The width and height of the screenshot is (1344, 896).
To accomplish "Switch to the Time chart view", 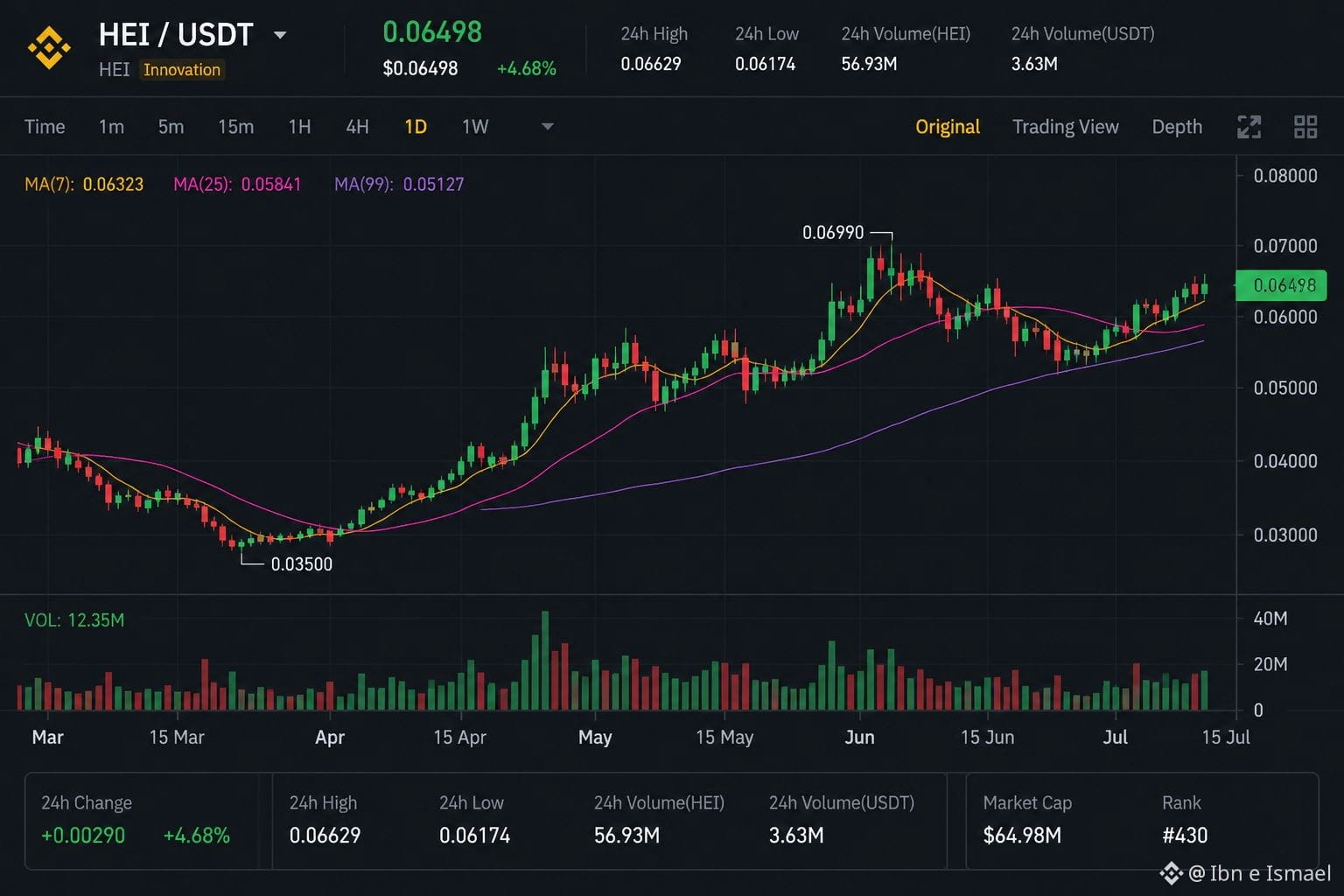I will pyautogui.click(x=45, y=127).
